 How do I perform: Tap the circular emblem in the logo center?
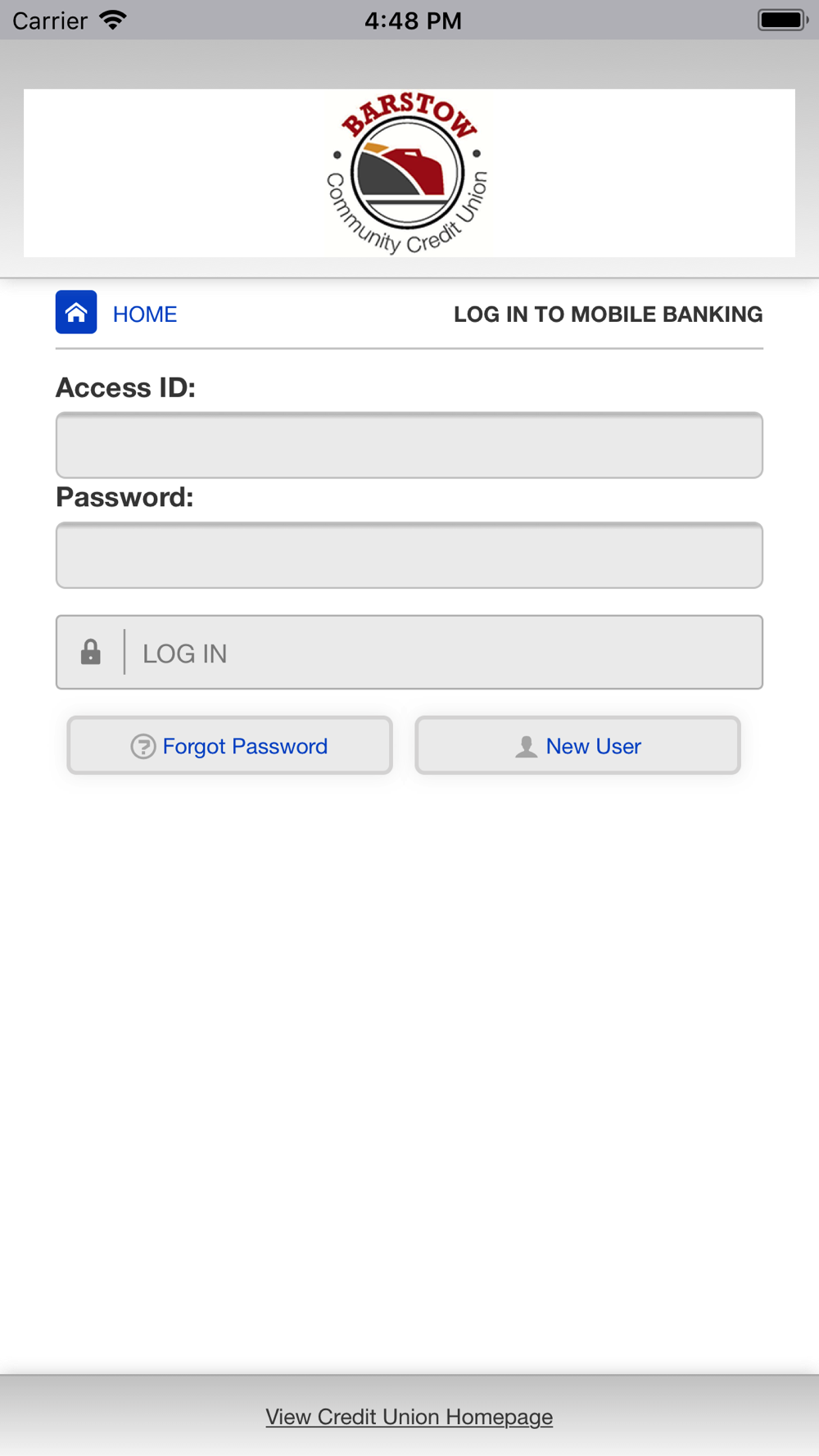pyautogui.click(x=407, y=174)
